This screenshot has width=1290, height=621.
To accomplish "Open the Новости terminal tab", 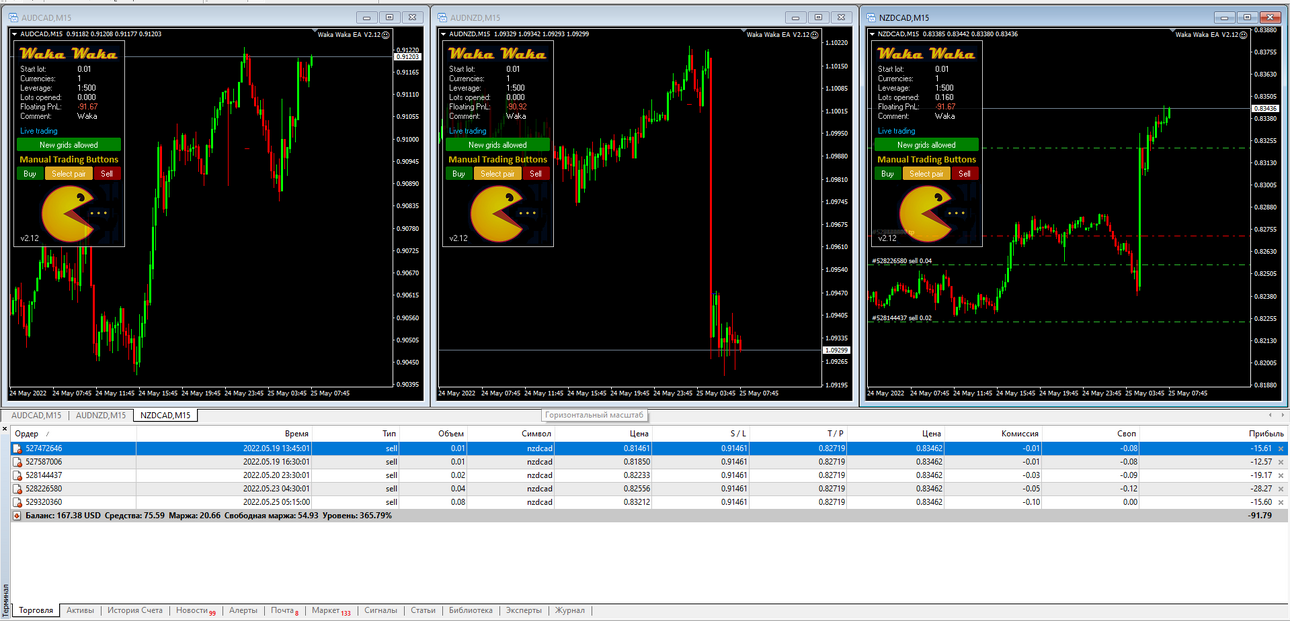I will pos(195,610).
